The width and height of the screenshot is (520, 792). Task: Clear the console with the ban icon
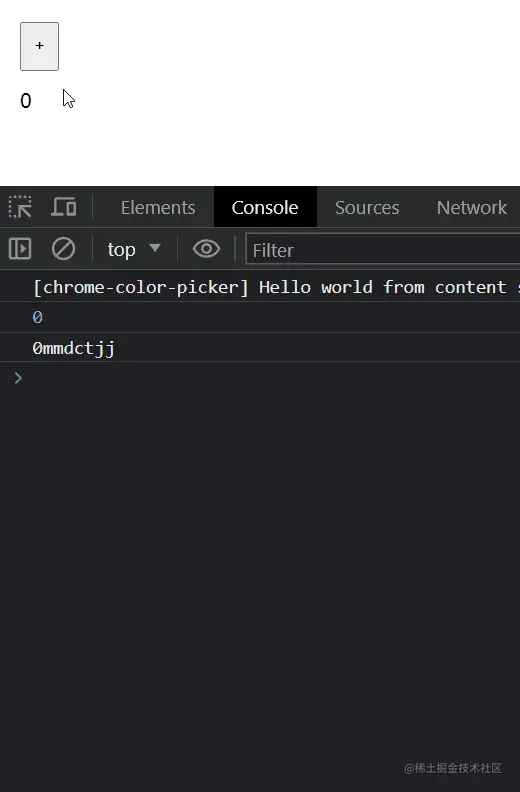[x=63, y=249]
